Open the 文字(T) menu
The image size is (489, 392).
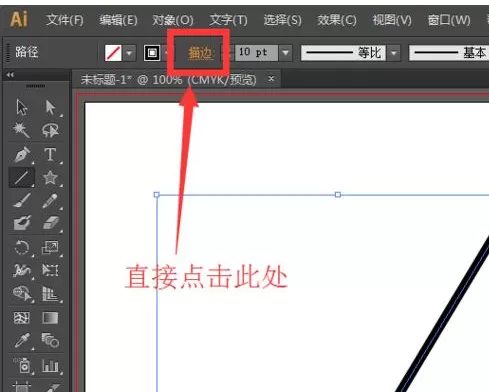click(x=228, y=20)
